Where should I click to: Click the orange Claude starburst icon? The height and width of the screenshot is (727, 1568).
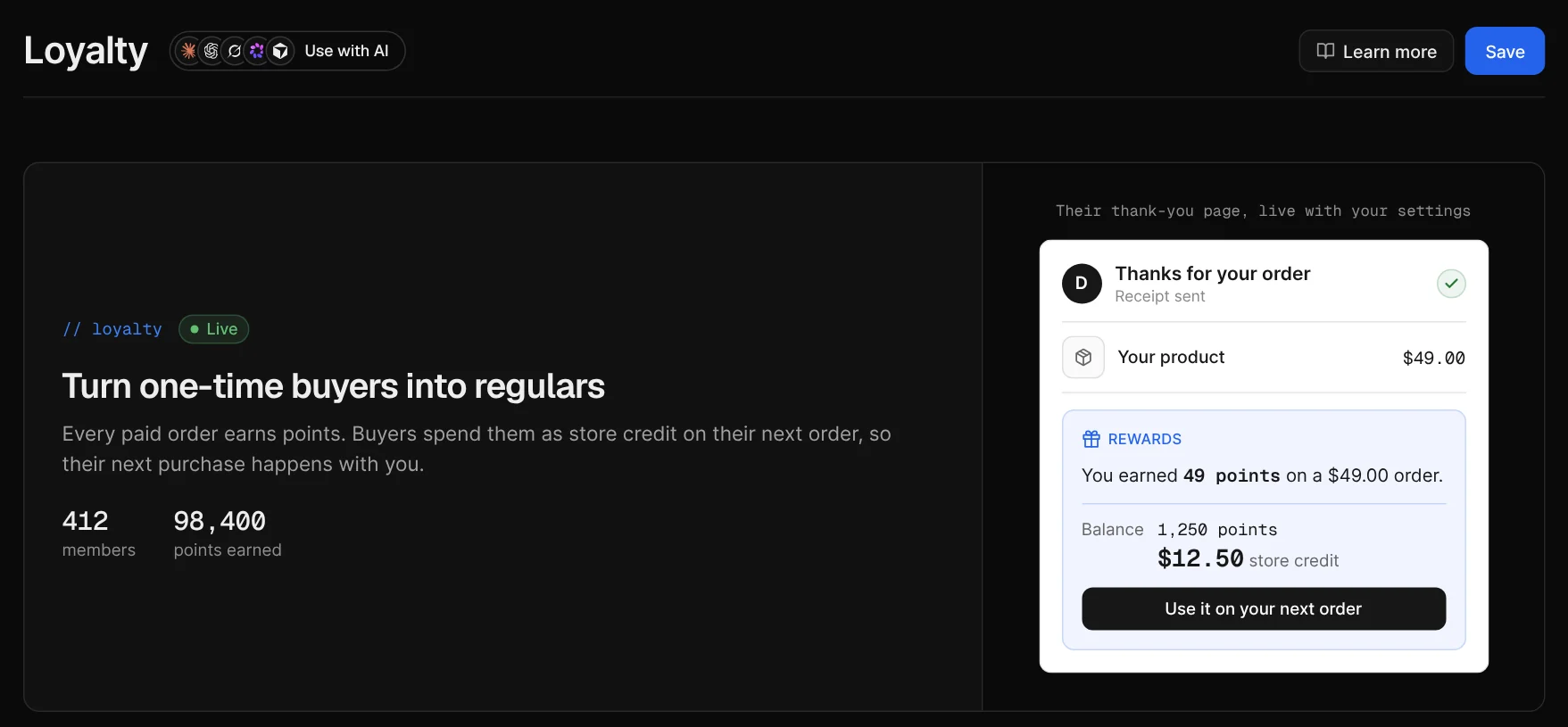coord(188,51)
